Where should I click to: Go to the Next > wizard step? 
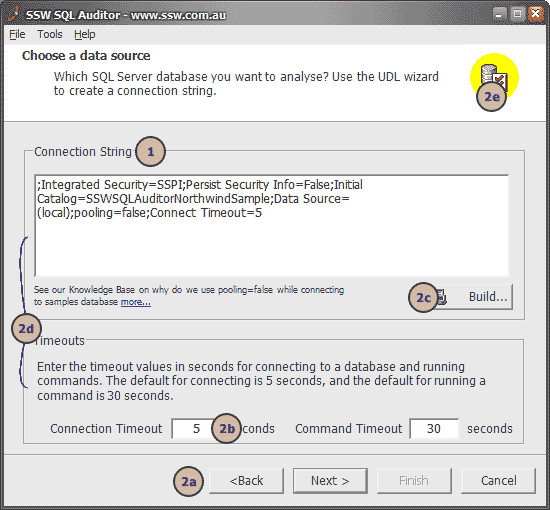coord(330,481)
